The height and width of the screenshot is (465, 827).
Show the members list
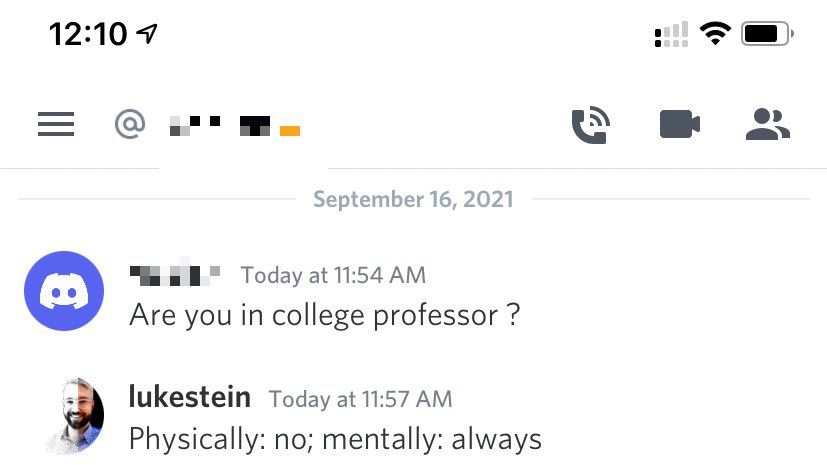[767, 125]
